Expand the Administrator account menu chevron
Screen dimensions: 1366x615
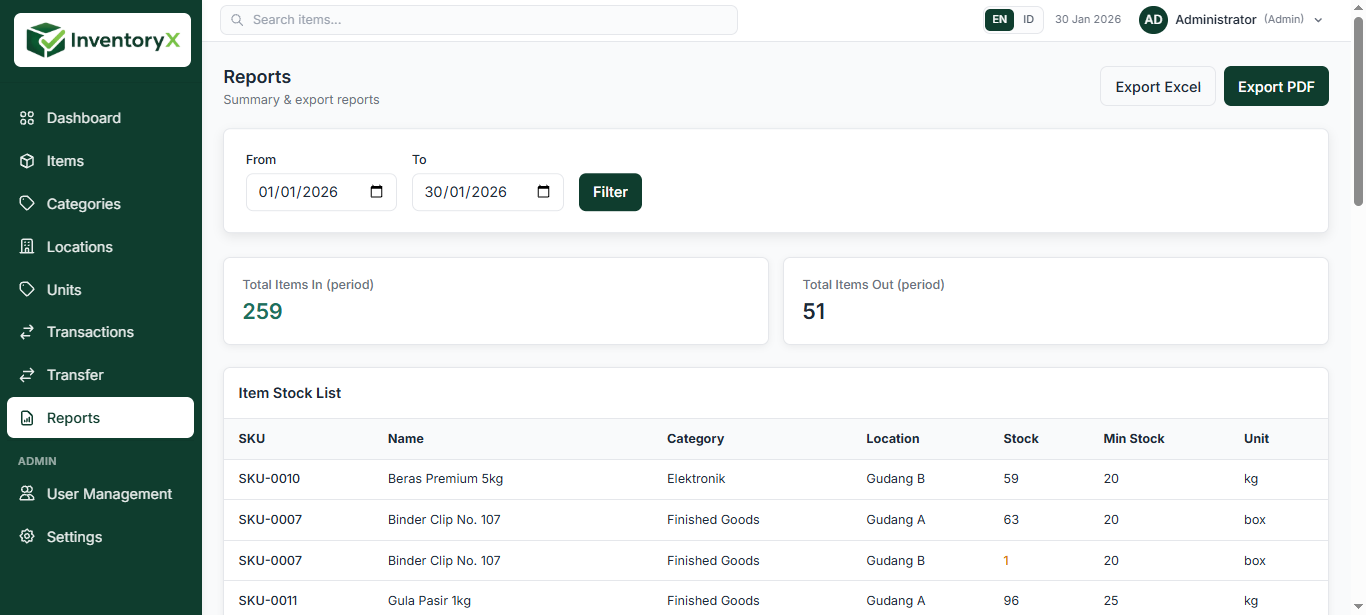(1318, 20)
